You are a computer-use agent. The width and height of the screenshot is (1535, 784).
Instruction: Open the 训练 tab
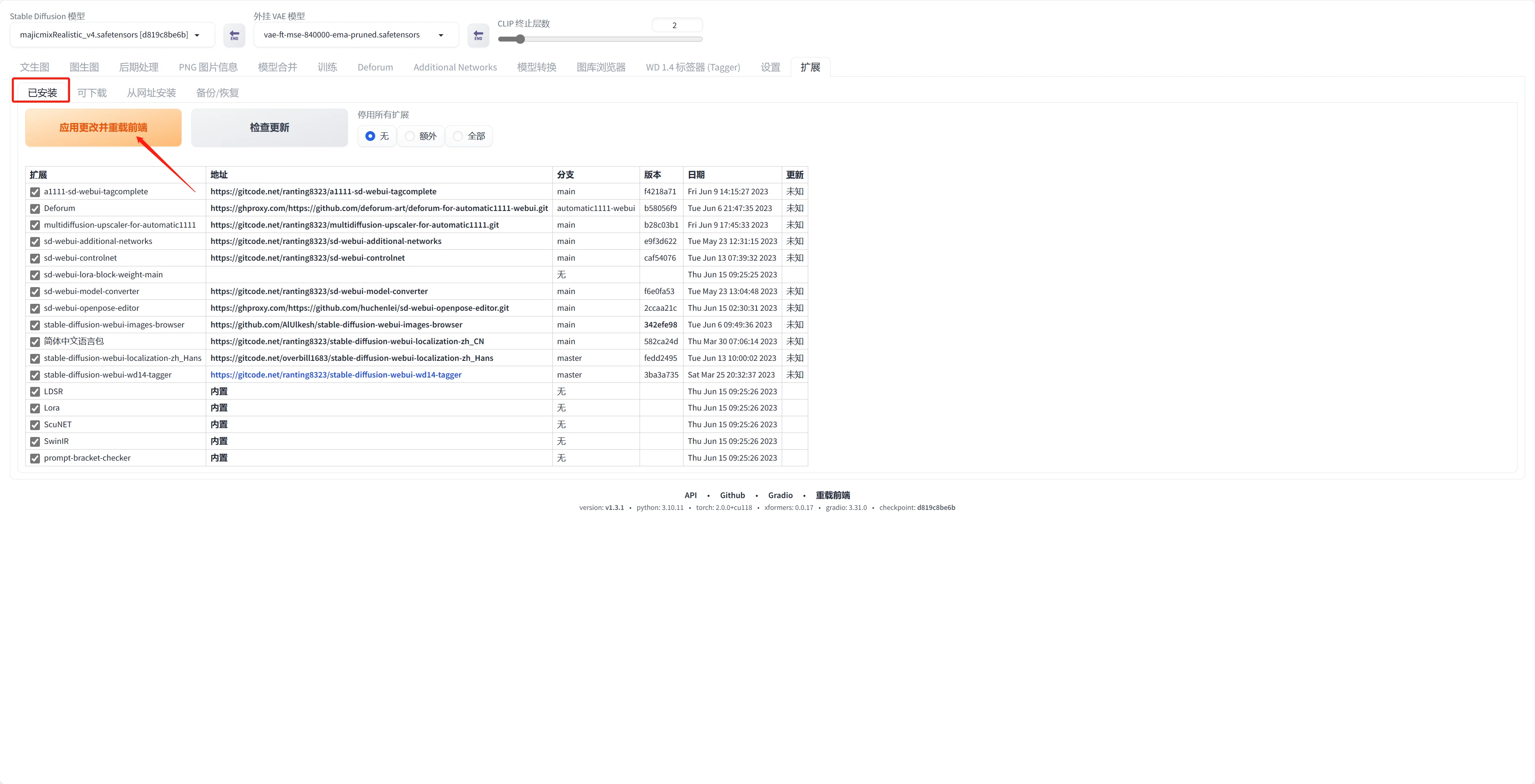pyautogui.click(x=327, y=67)
